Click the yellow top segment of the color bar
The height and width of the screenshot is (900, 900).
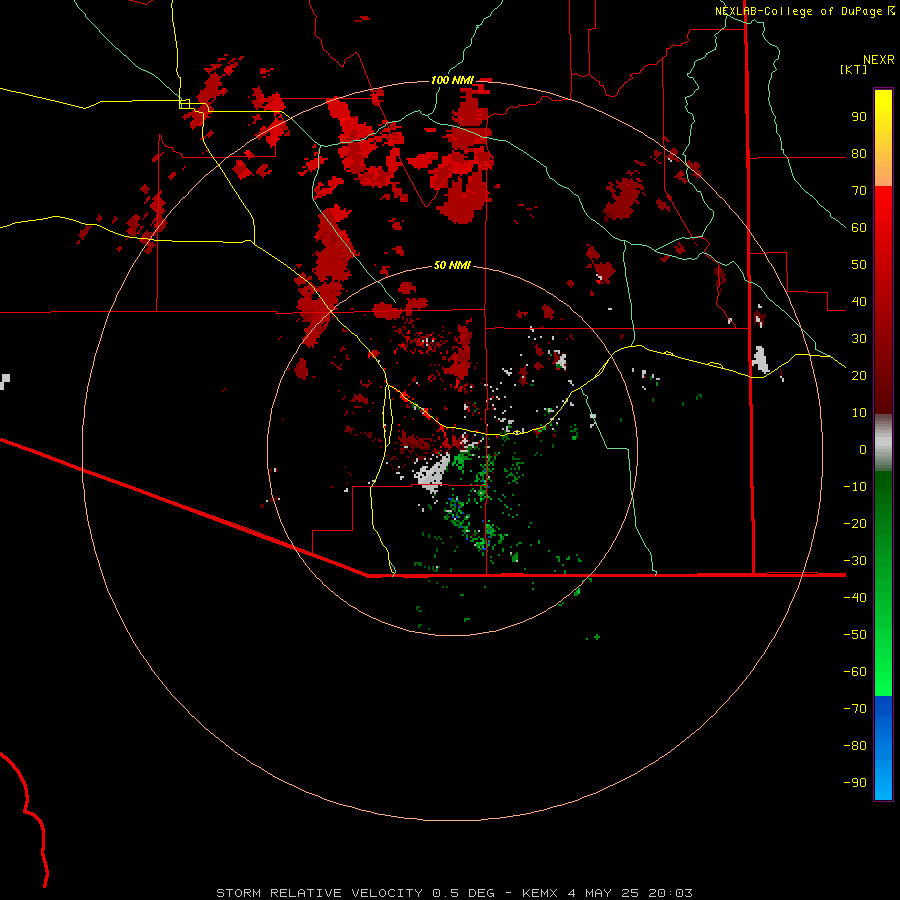(x=883, y=137)
